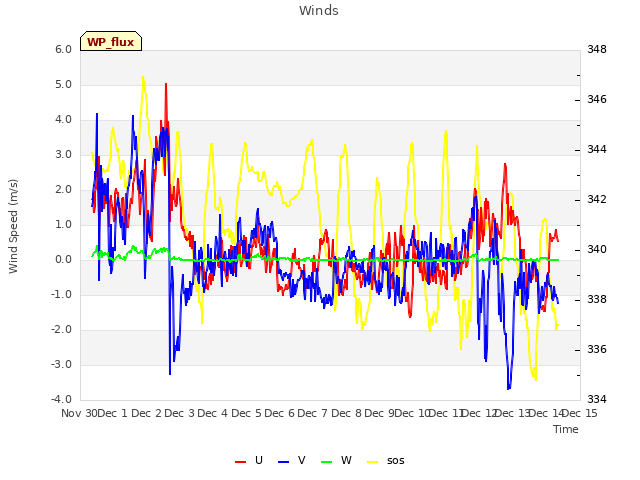This screenshot has width=640, height=480.
Task: Click the Dec 4 date label
Action: point(213,413)
